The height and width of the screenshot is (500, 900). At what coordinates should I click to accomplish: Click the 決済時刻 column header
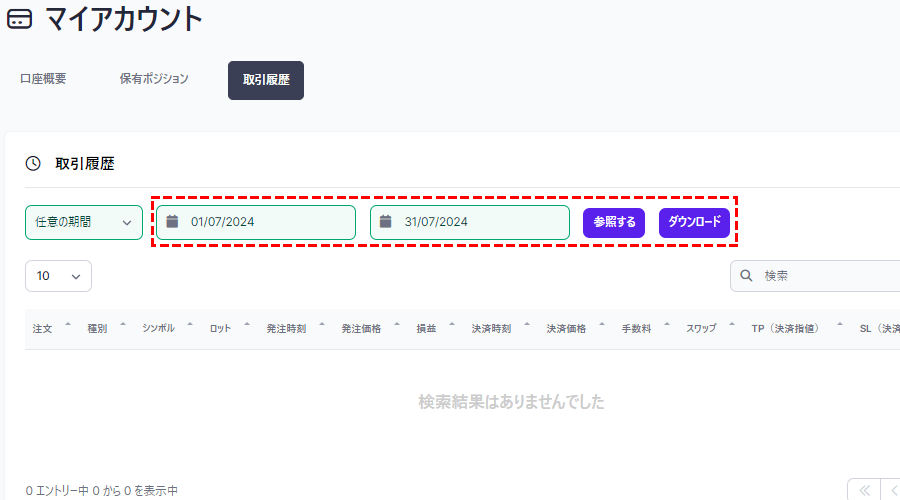click(491, 329)
